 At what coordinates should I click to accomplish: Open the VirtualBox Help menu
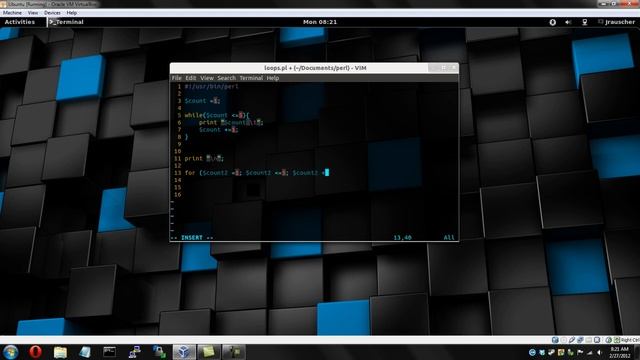click(71, 13)
